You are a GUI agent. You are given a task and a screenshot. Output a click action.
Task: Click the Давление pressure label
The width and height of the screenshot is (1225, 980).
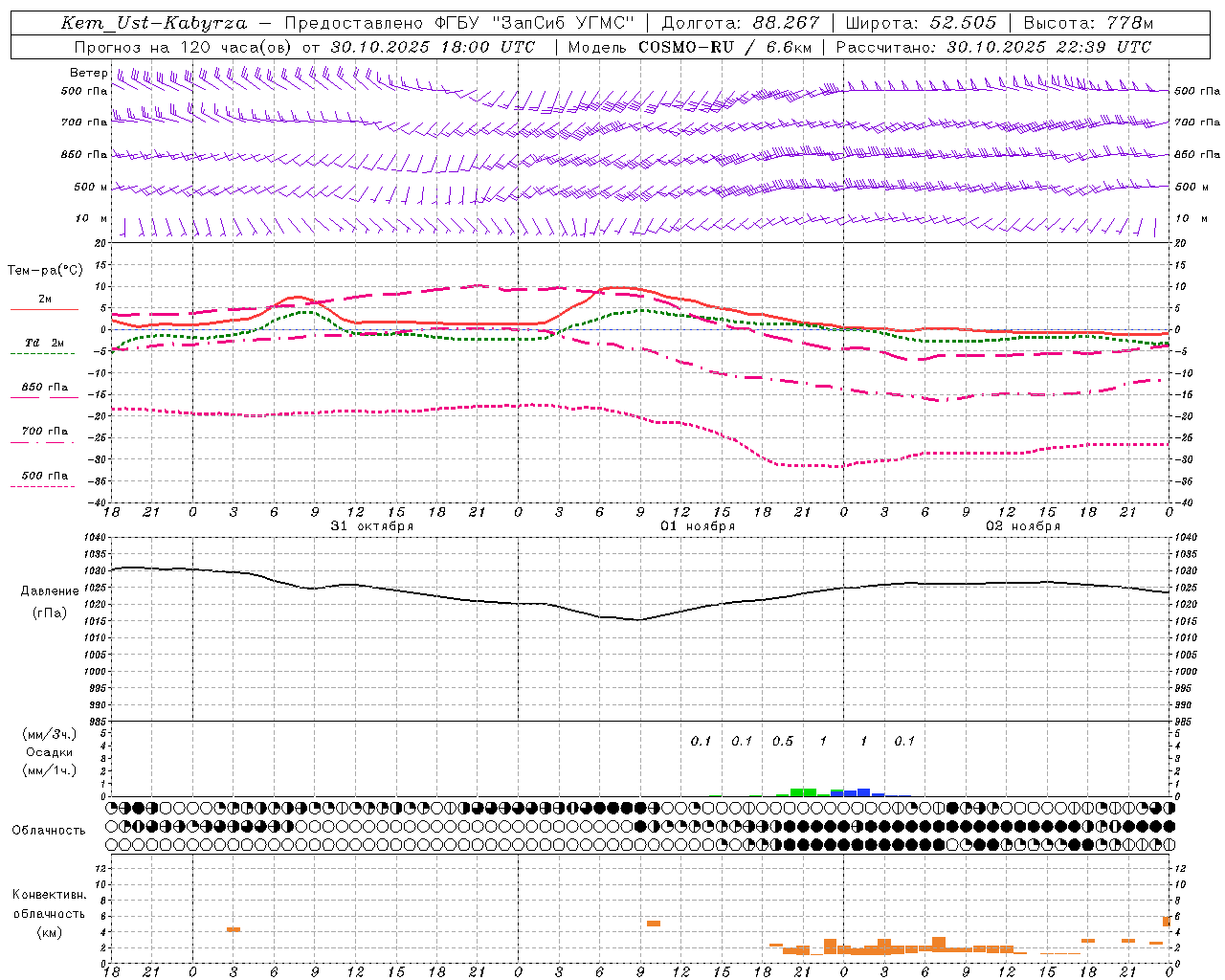pyautogui.click(x=50, y=591)
